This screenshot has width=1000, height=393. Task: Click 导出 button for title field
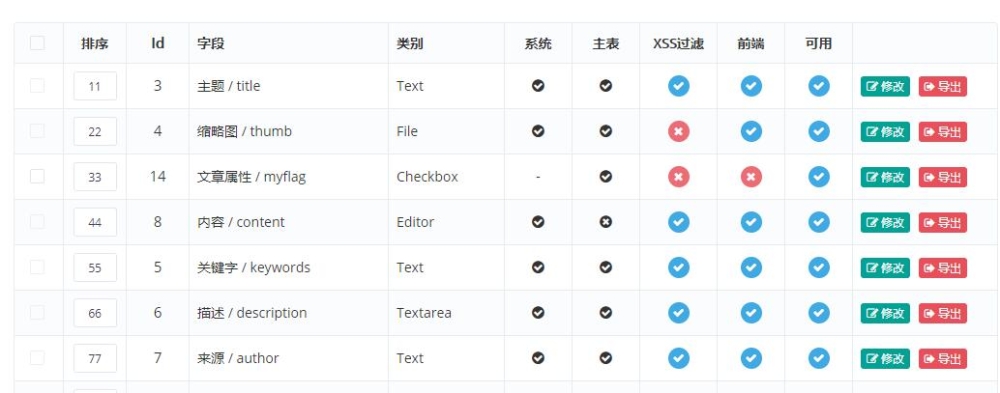coord(943,87)
